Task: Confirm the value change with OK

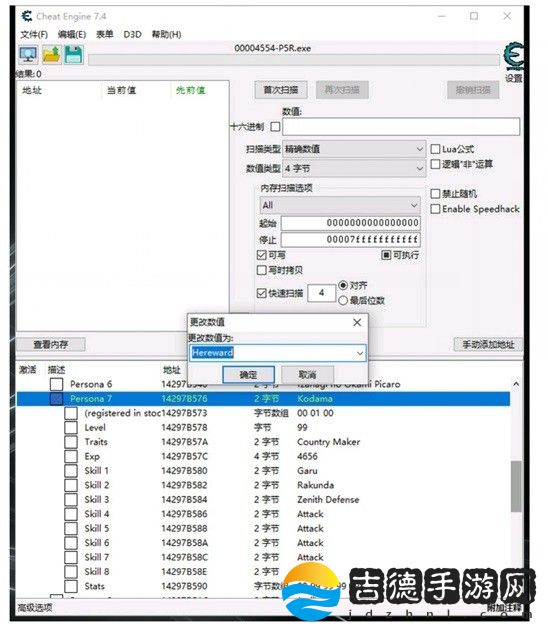Action: click(248, 375)
